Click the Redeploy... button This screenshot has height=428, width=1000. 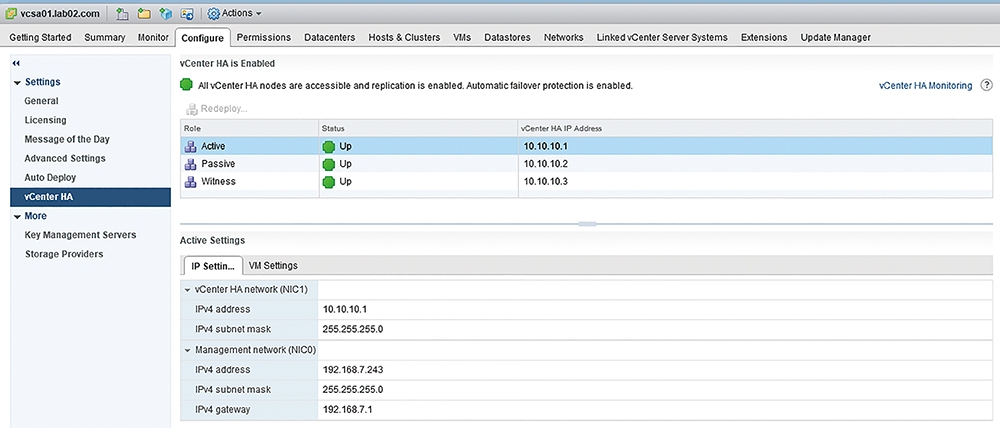point(217,109)
